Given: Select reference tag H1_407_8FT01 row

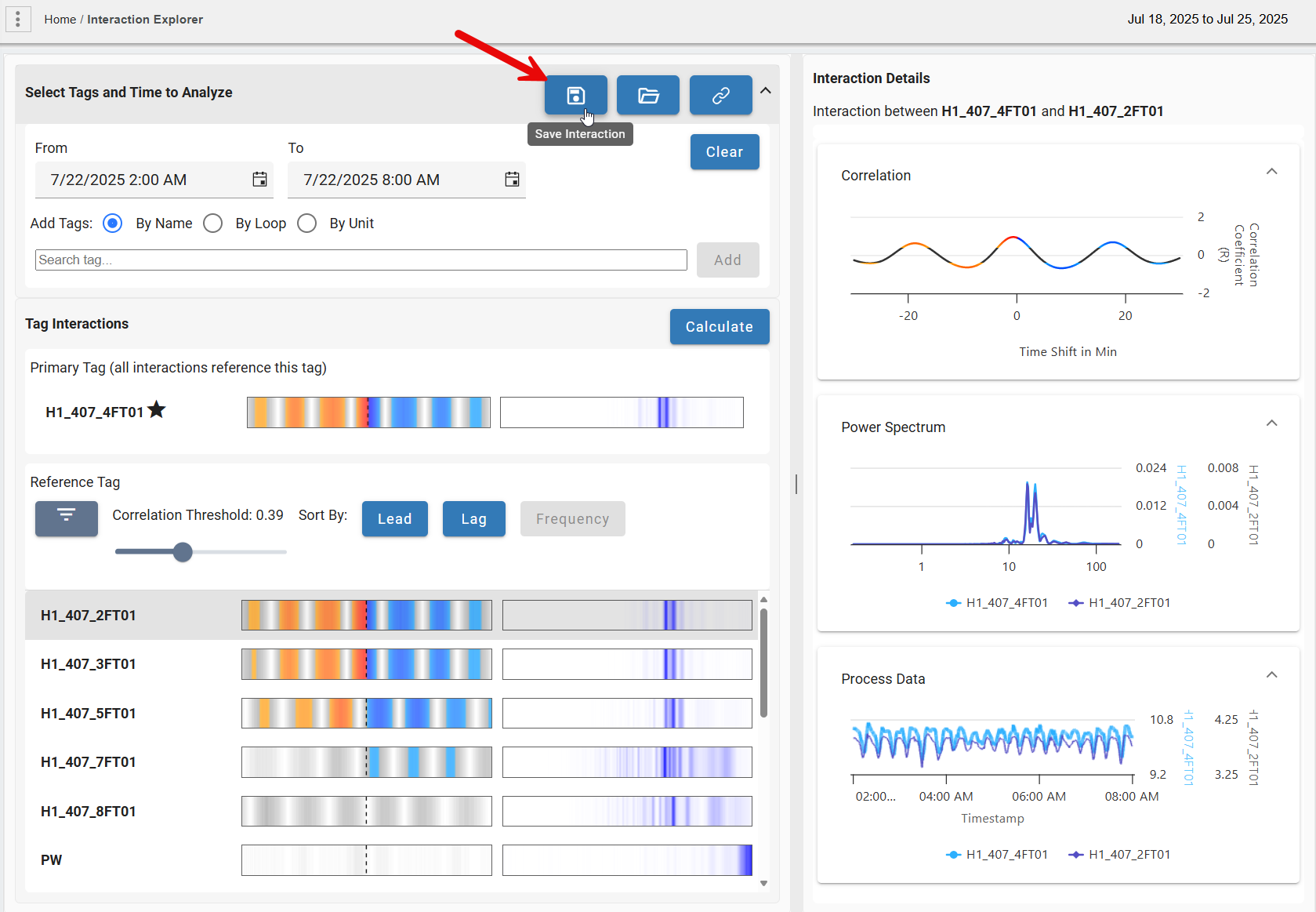Looking at the screenshot, I should click(391, 812).
